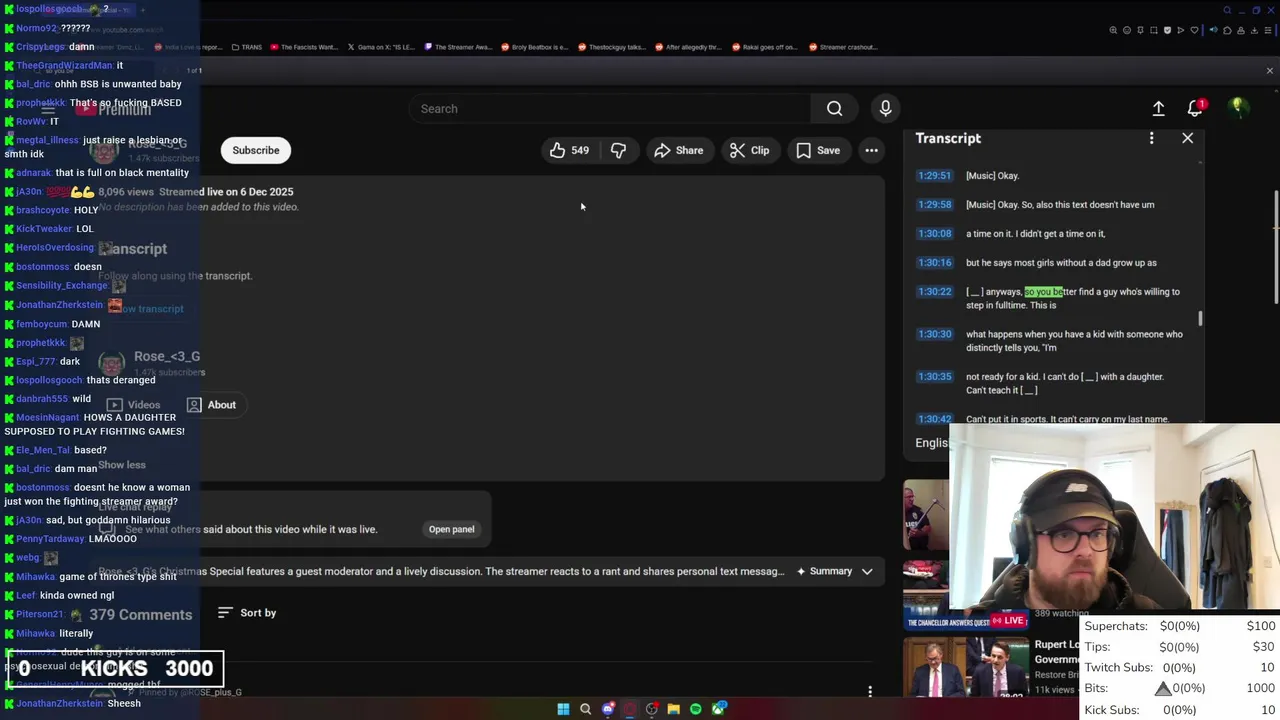The image size is (1280, 720).
Task: Open taskbar app with 22 badge
Action: point(719,709)
